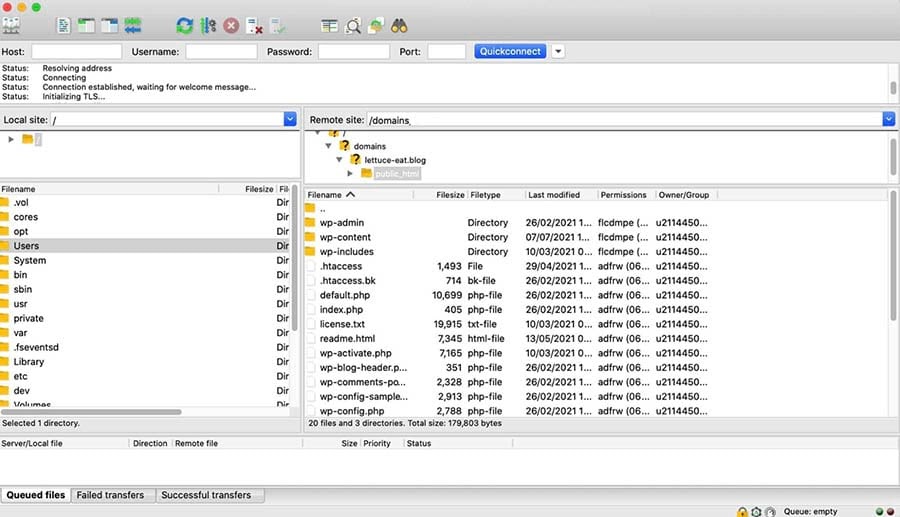The image size is (900, 517).
Task: Search for files with binoculars icon
Action: (399, 26)
